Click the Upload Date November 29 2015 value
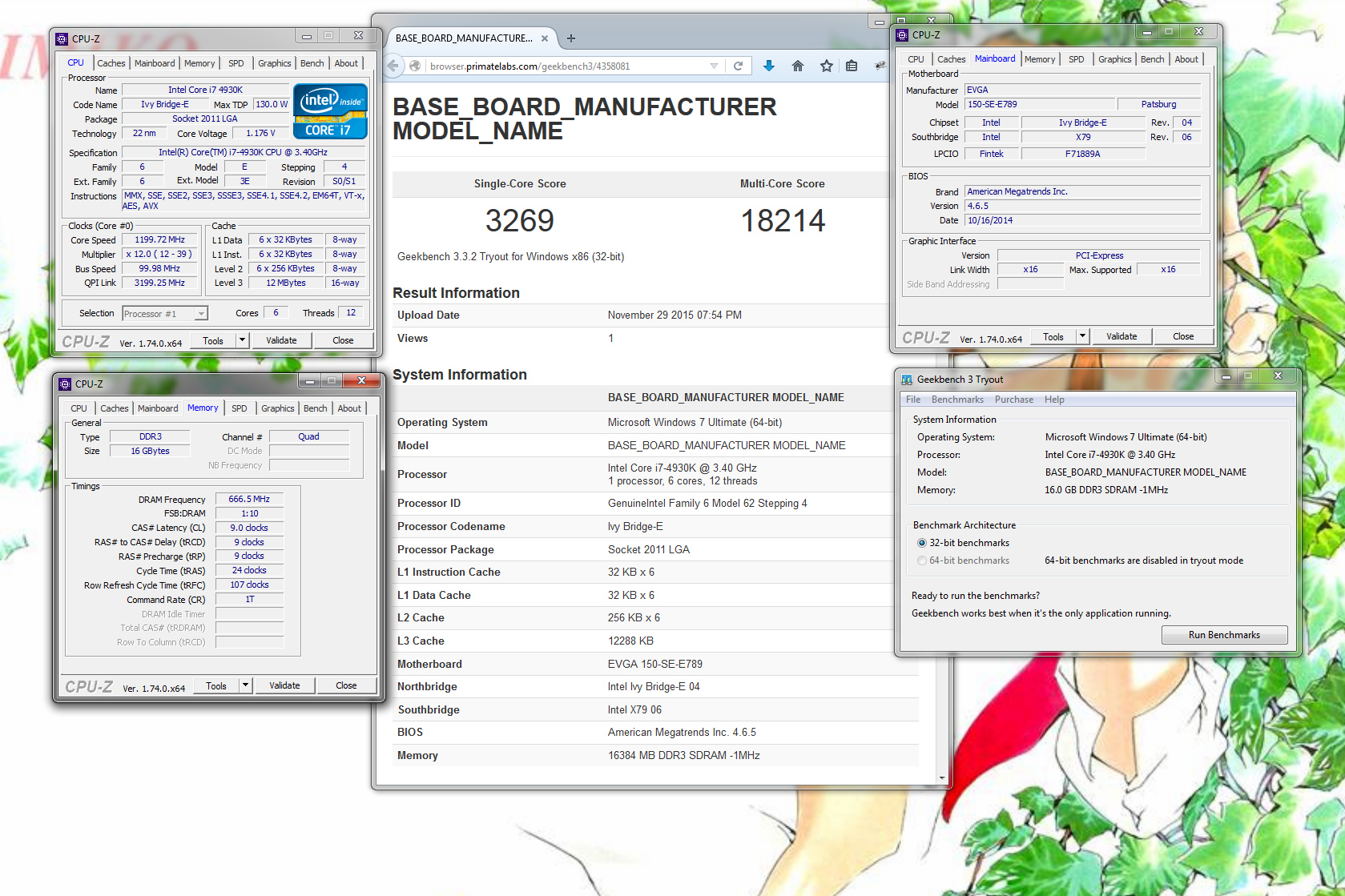1345x896 pixels. (675, 315)
